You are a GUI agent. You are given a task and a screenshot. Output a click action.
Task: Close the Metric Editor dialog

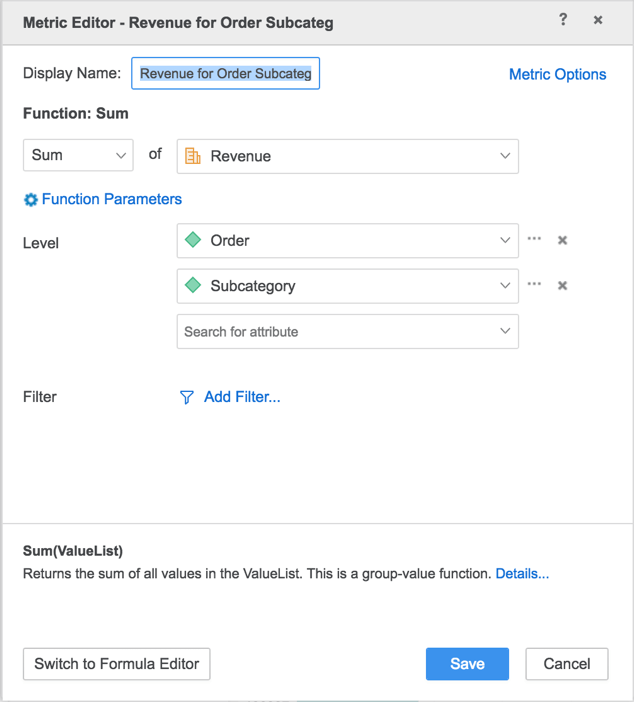598,20
